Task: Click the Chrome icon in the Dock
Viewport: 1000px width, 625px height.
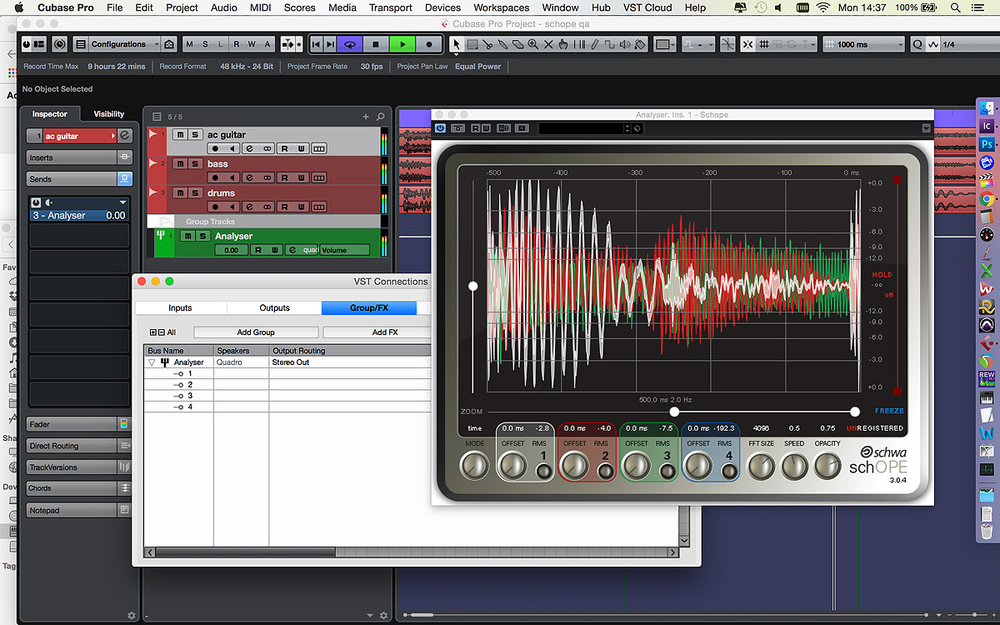Action: pos(986,199)
